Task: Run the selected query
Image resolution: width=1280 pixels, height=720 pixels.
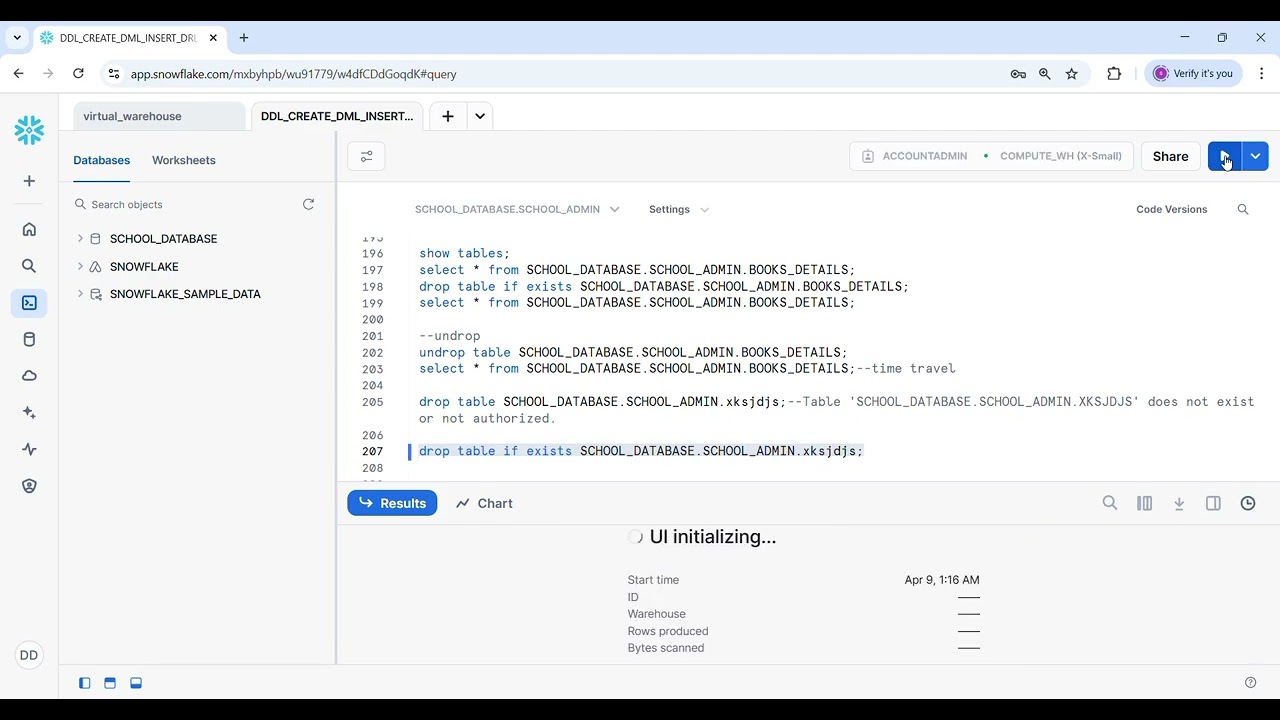Action: point(1224,156)
